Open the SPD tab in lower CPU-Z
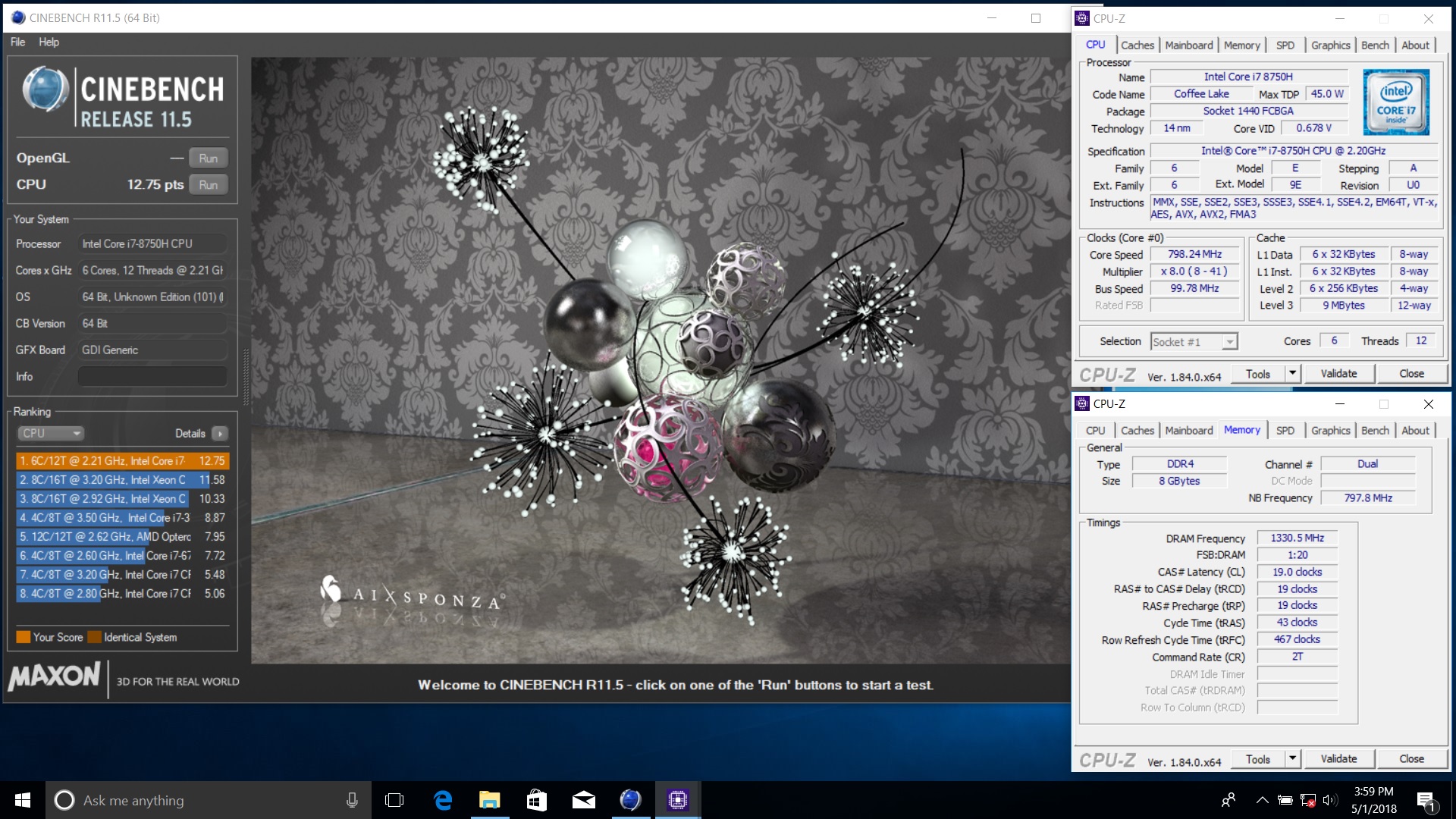Screen dimensions: 1456x819 point(1285,431)
